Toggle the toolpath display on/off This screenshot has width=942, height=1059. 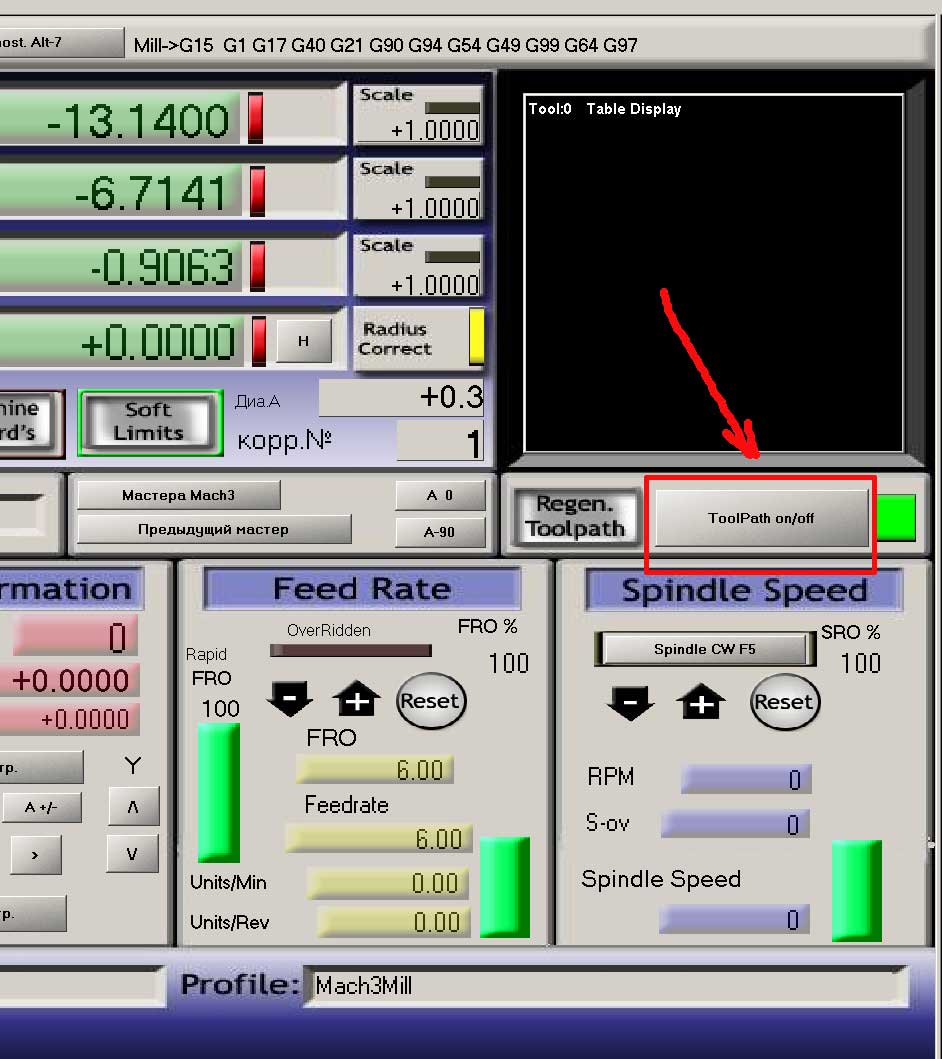pos(761,518)
